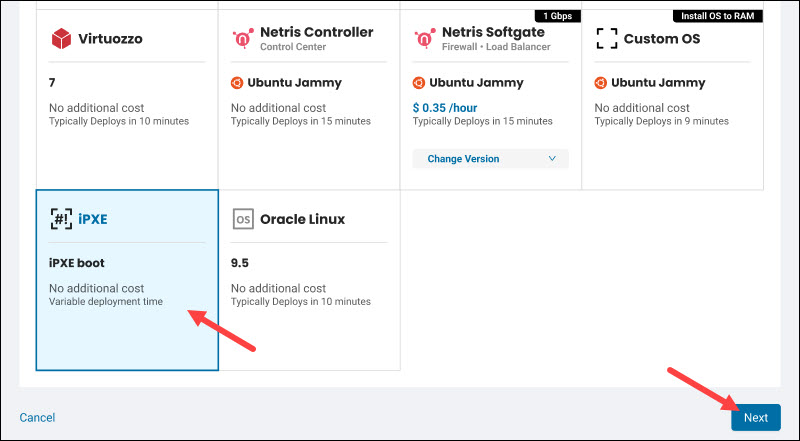Click Virtuozzo version 7
Screen dimensions: 800x441
pos(52,83)
